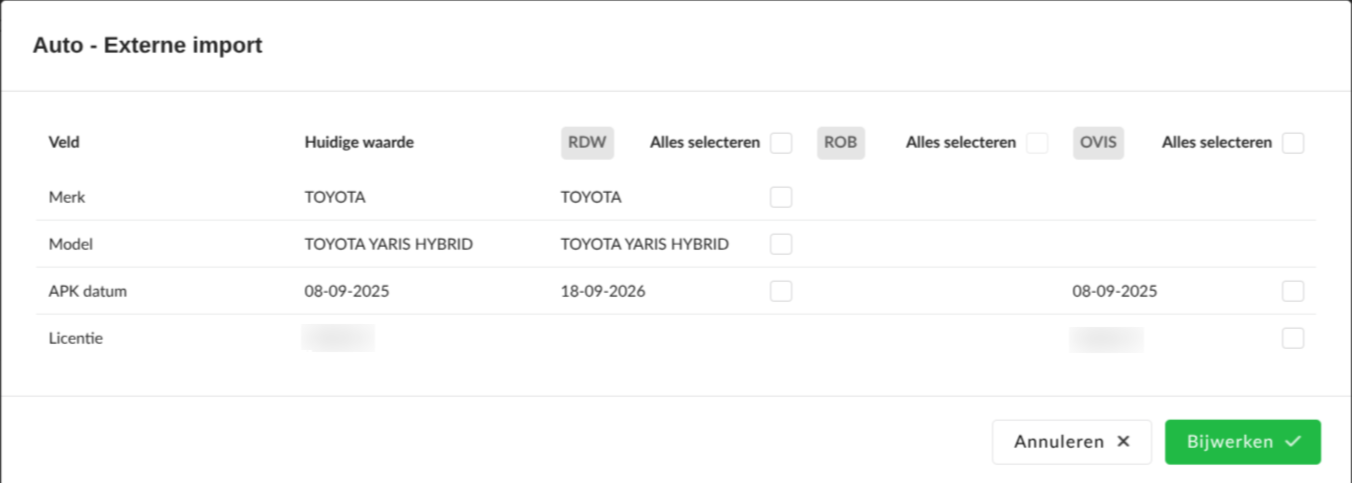
Task: Click the RDW source badge
Action: point(587,143)
